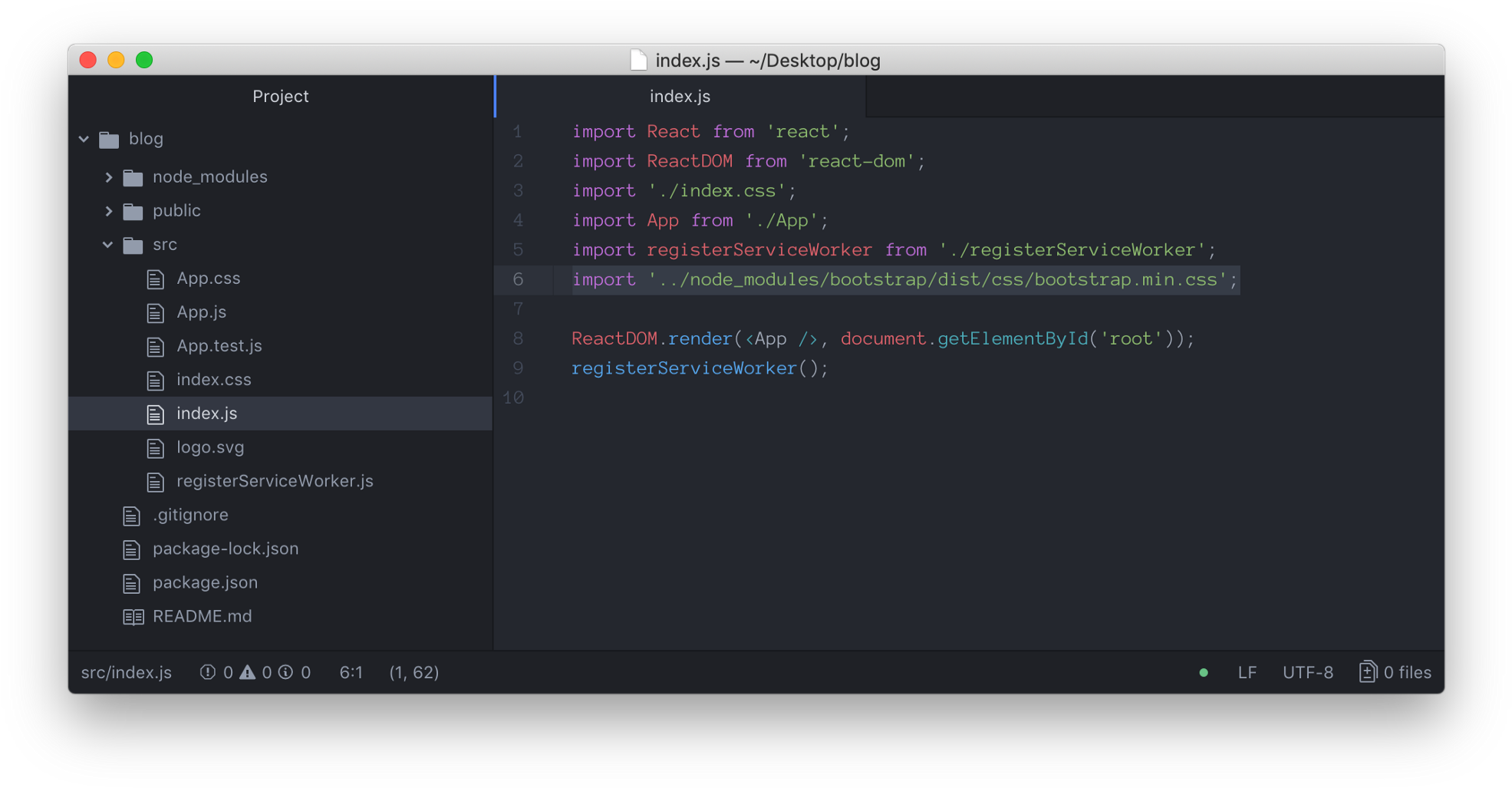
Task: Click the Project panel header
Action: coord(280,96)
